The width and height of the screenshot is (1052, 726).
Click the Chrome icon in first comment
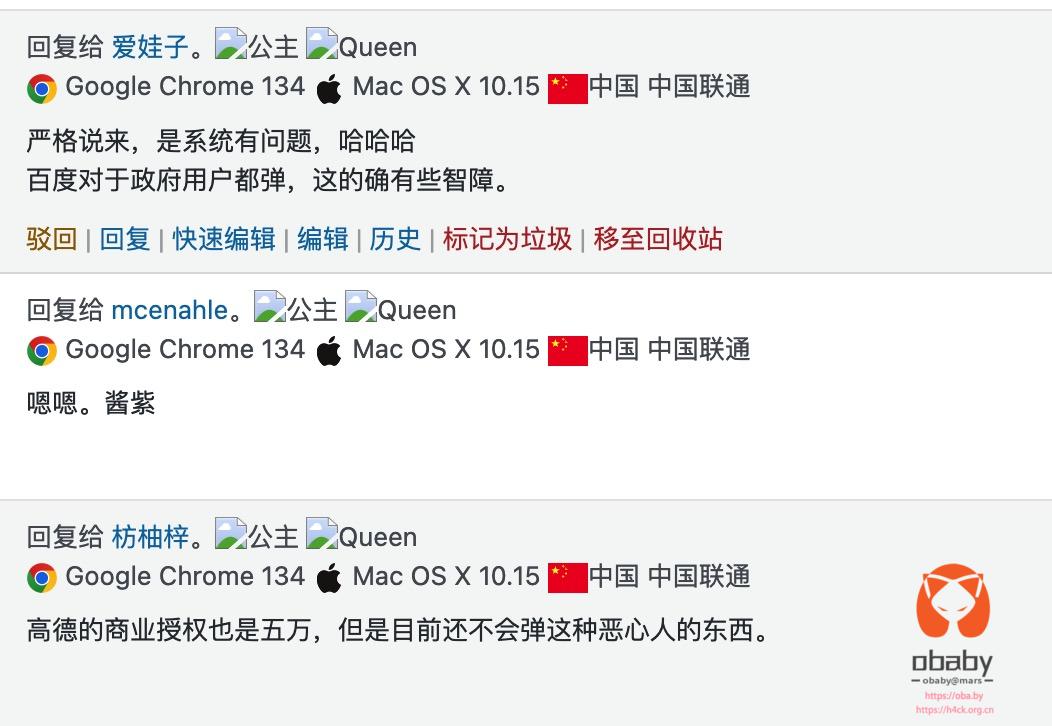click(42, 88)
